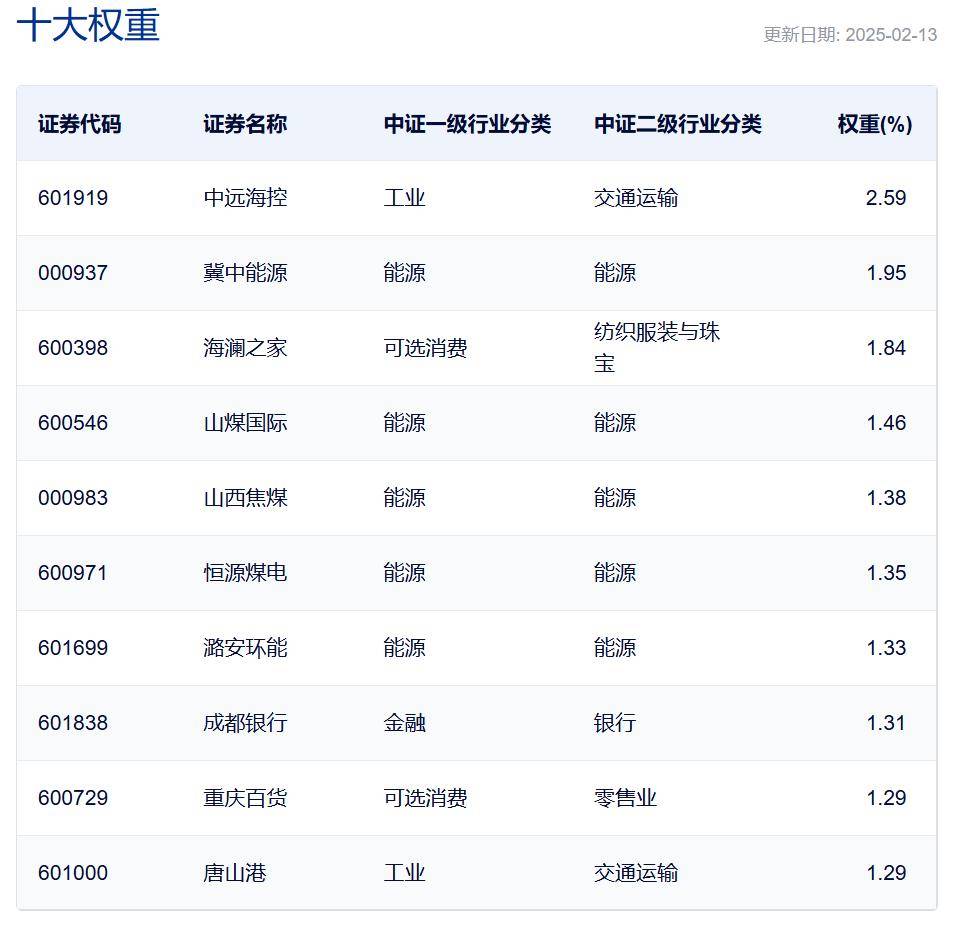Click weight value 1.35
966x930 pixels.
[x=886, y=573]
